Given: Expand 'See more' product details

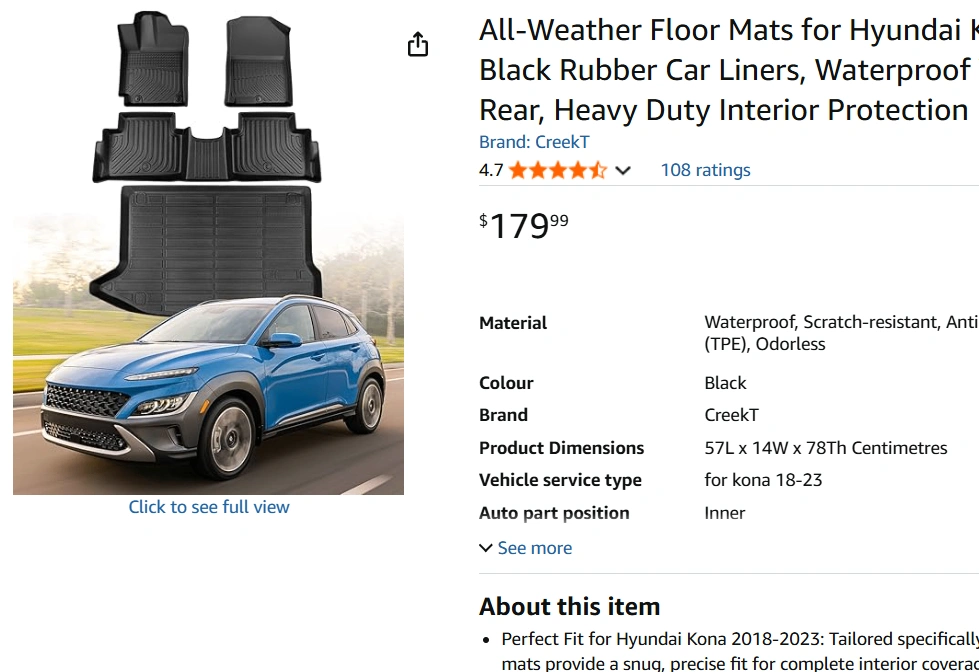Looking at the screenshot, I should (x=526, y=548).
